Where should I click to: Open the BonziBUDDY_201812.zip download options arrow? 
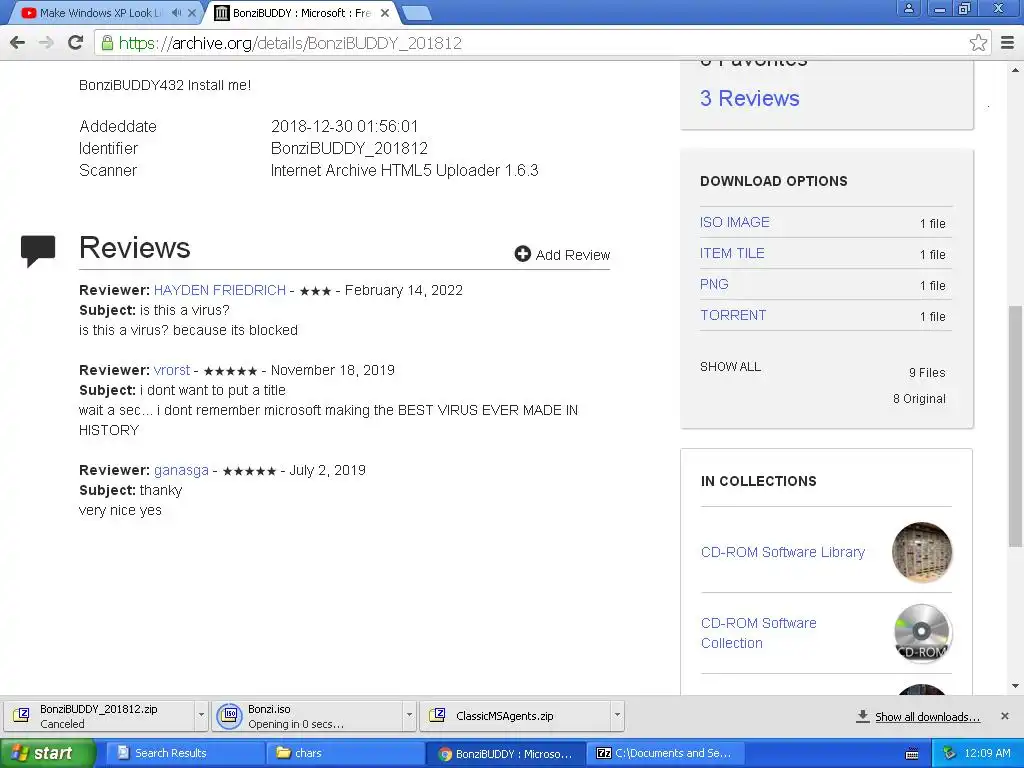point(201,715)
